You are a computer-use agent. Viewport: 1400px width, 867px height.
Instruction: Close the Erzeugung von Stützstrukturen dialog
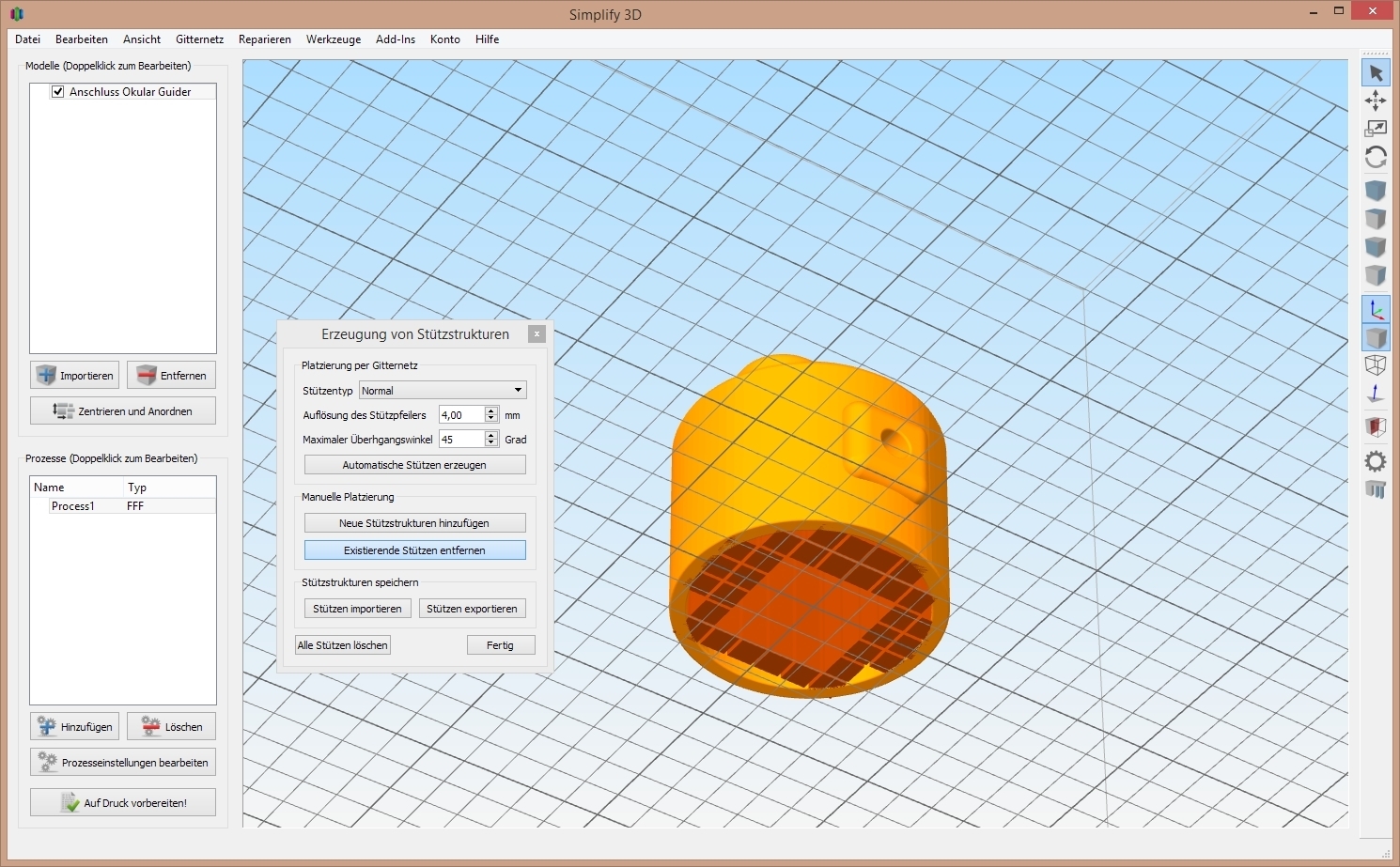tap(537, 333)
